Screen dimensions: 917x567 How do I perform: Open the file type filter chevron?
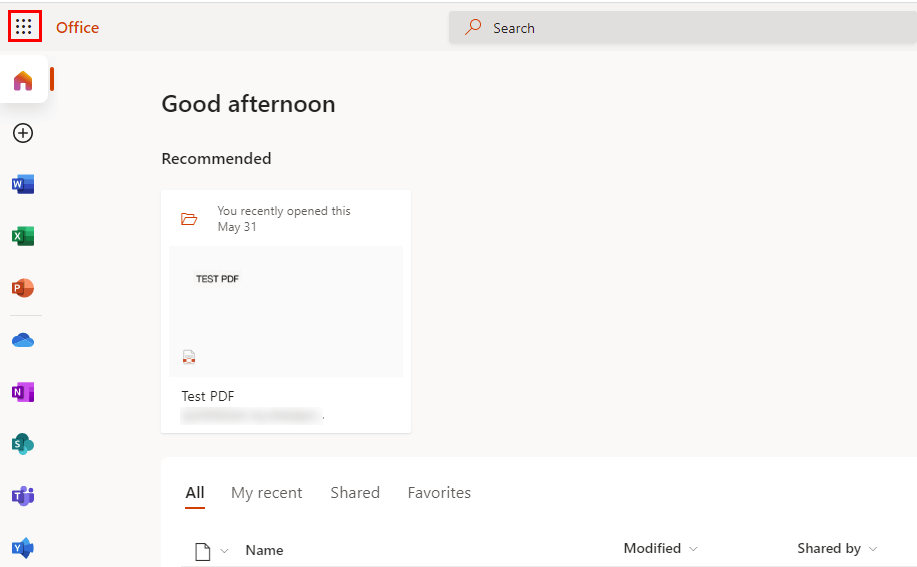[x=224, y=550]
